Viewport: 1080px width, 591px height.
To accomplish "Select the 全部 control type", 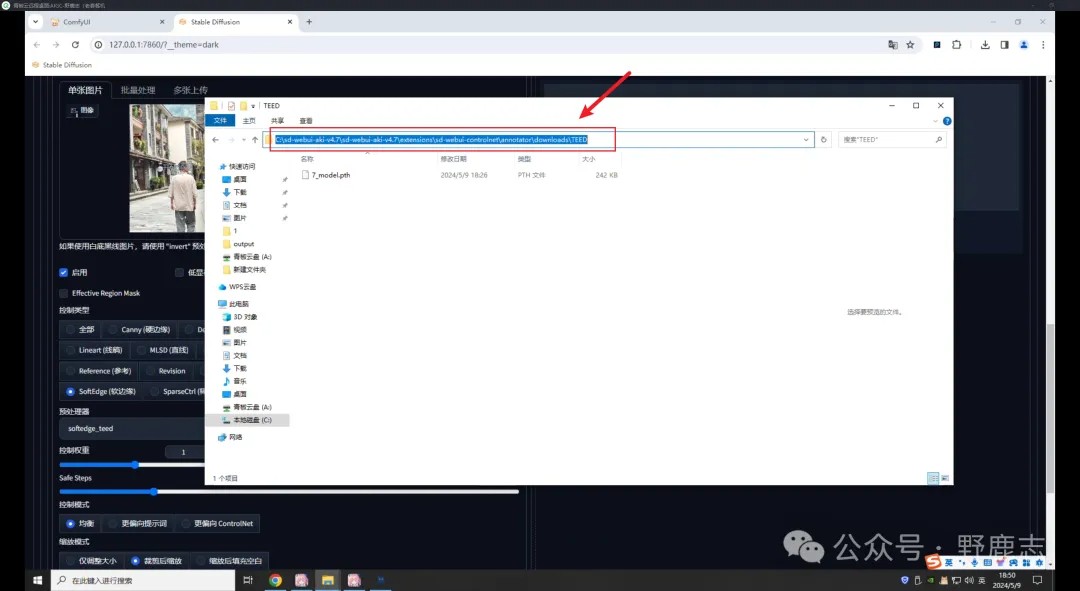I will [79, 330].
